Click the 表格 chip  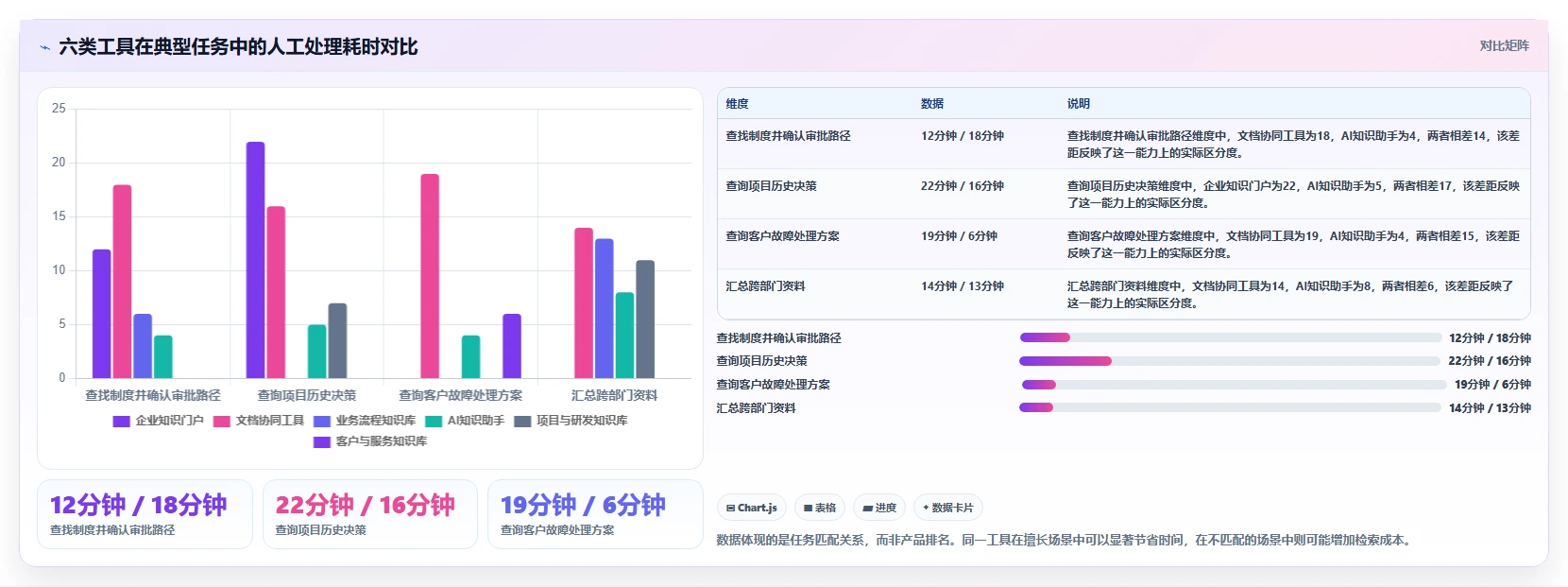click(x=820, y=508)
